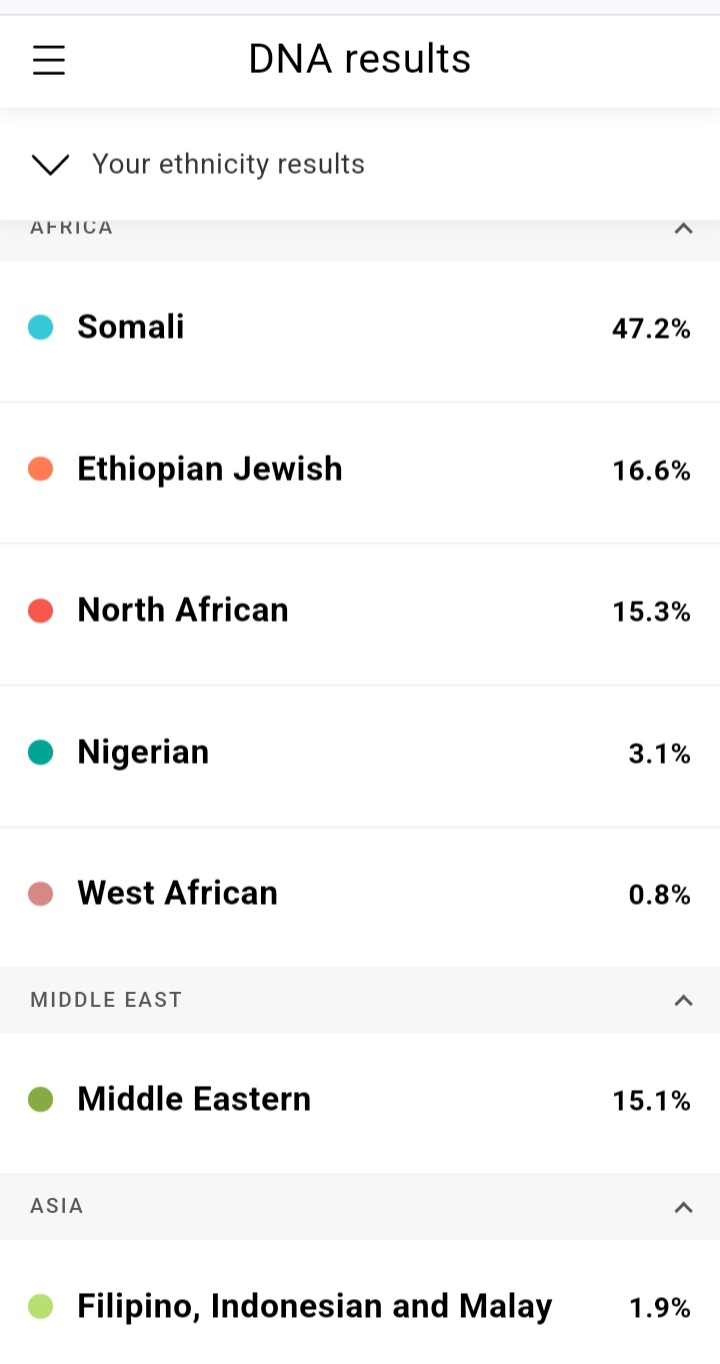The image size is (720, 1364).
Task: Click the light green Filipino dot
Action: [41, 1306]
